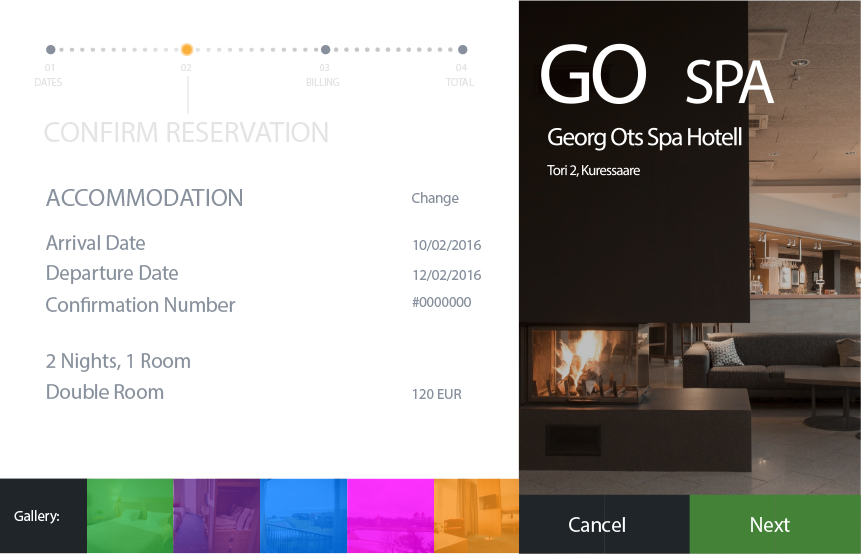Click the departure date value 12/02/2016
Image resolution: width=861 pixels, height=554 pixels.
tap(446, 275)
